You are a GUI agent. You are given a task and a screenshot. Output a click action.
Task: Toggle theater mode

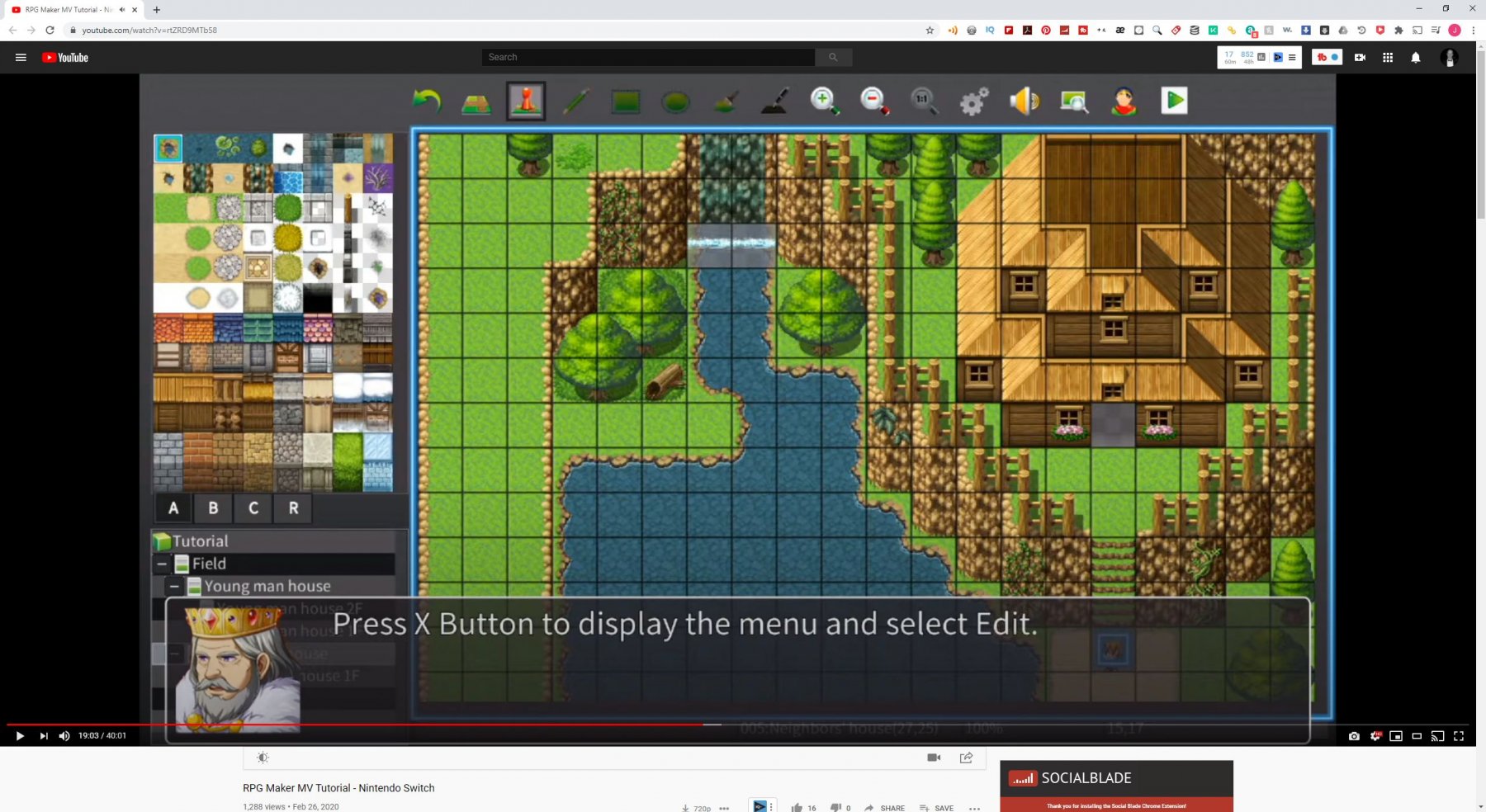click(x=1417, y=736)
